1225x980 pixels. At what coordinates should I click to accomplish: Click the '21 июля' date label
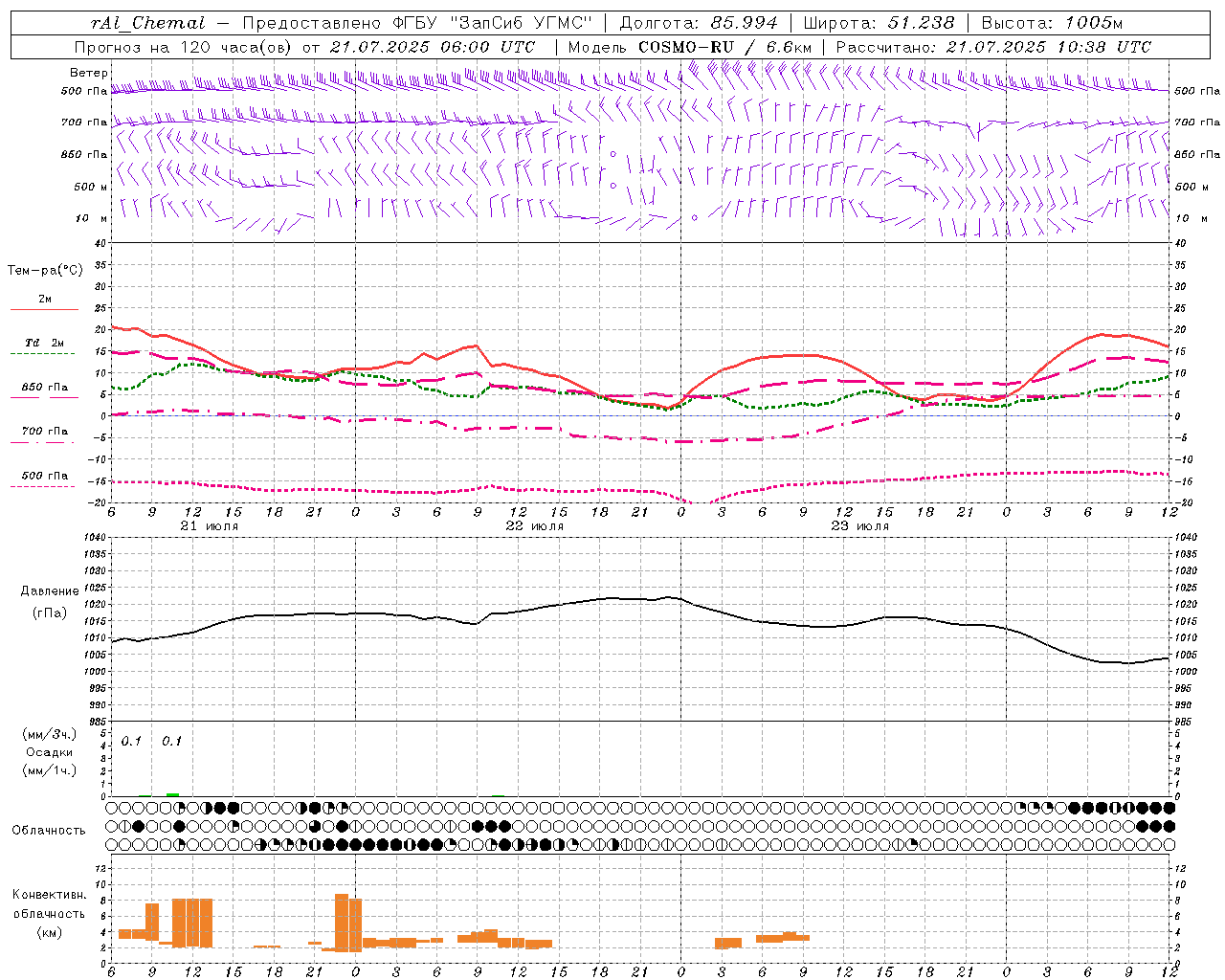coord(210,526)
